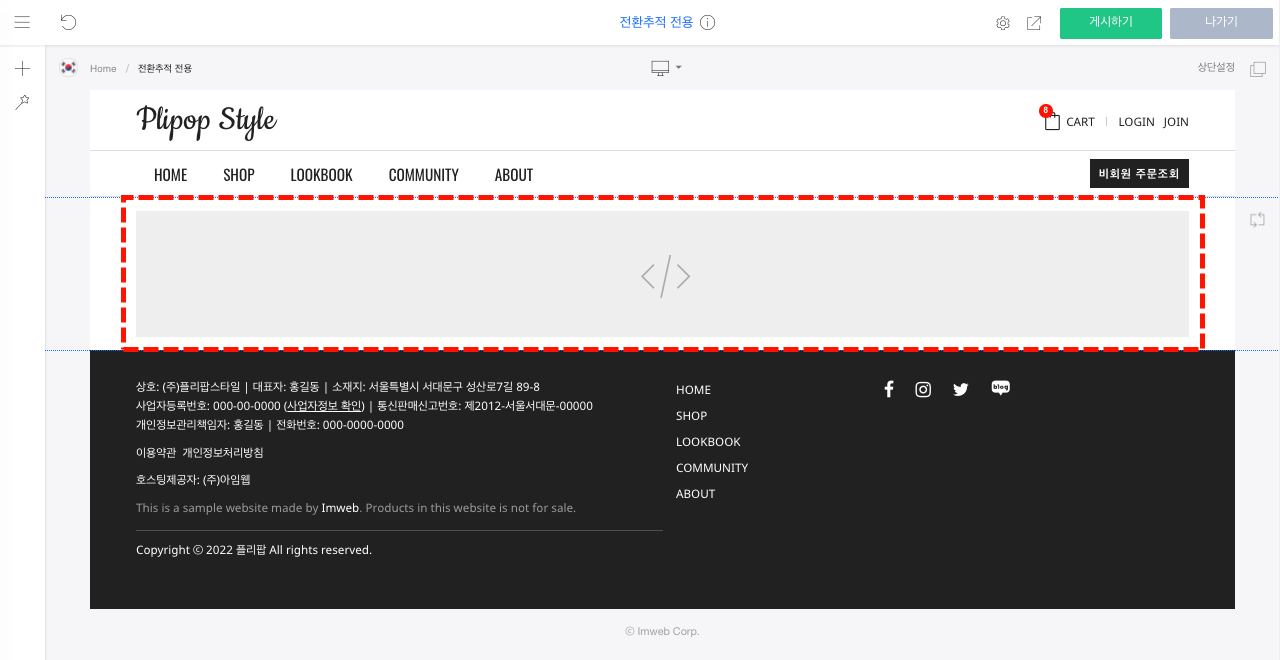Click the red cart count badge
Image resolution: width=1280 pixels, height=660 pixels.
coord(1046,110)
